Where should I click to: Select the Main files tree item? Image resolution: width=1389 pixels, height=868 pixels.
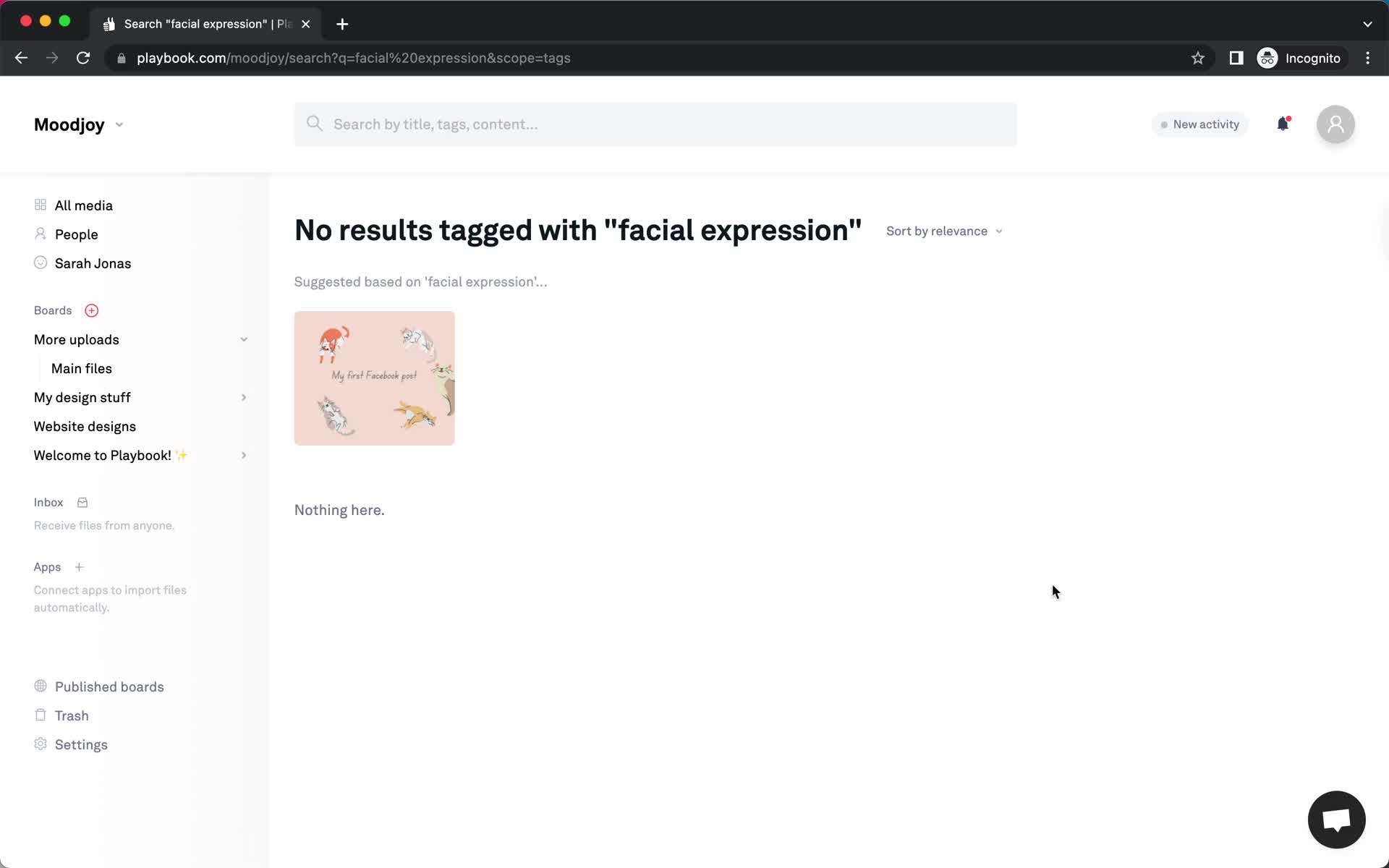81,367
